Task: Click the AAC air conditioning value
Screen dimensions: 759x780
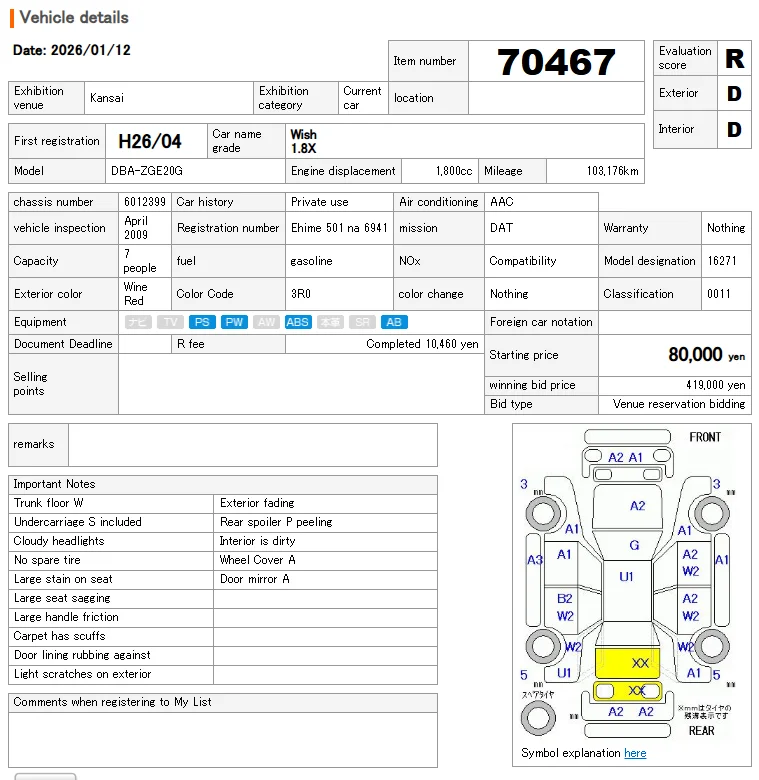Action: (x=501, y=202)
